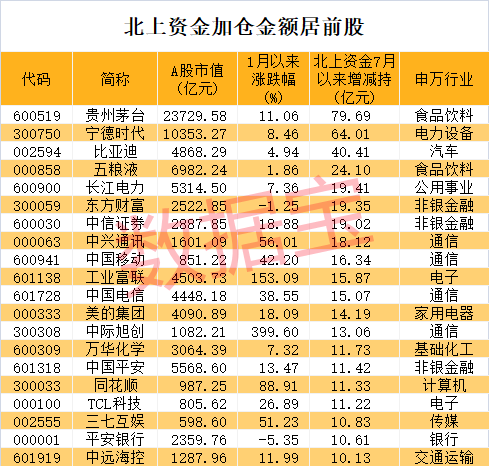Viewport: 489px width, 466px height.
Task: Select stock code 601919
Action: pos(37,458)
